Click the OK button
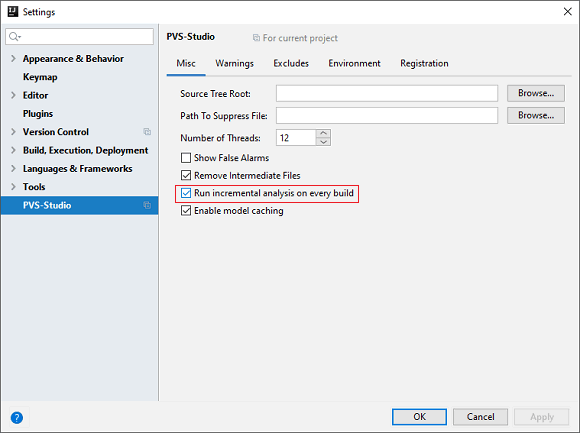The width and height of the screenshot is (580, 433). [419, 417]
